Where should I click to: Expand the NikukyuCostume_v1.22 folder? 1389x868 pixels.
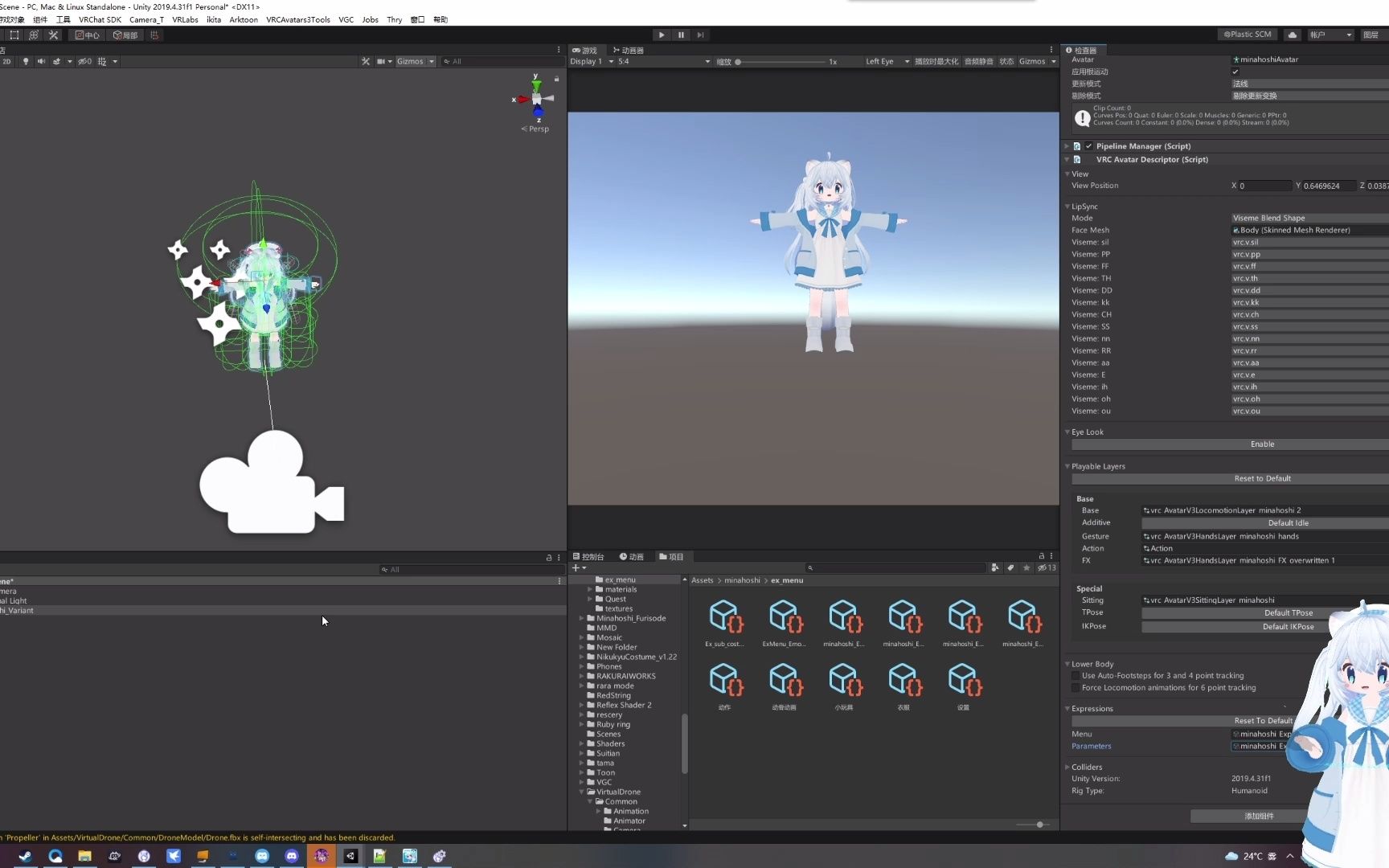581,657
